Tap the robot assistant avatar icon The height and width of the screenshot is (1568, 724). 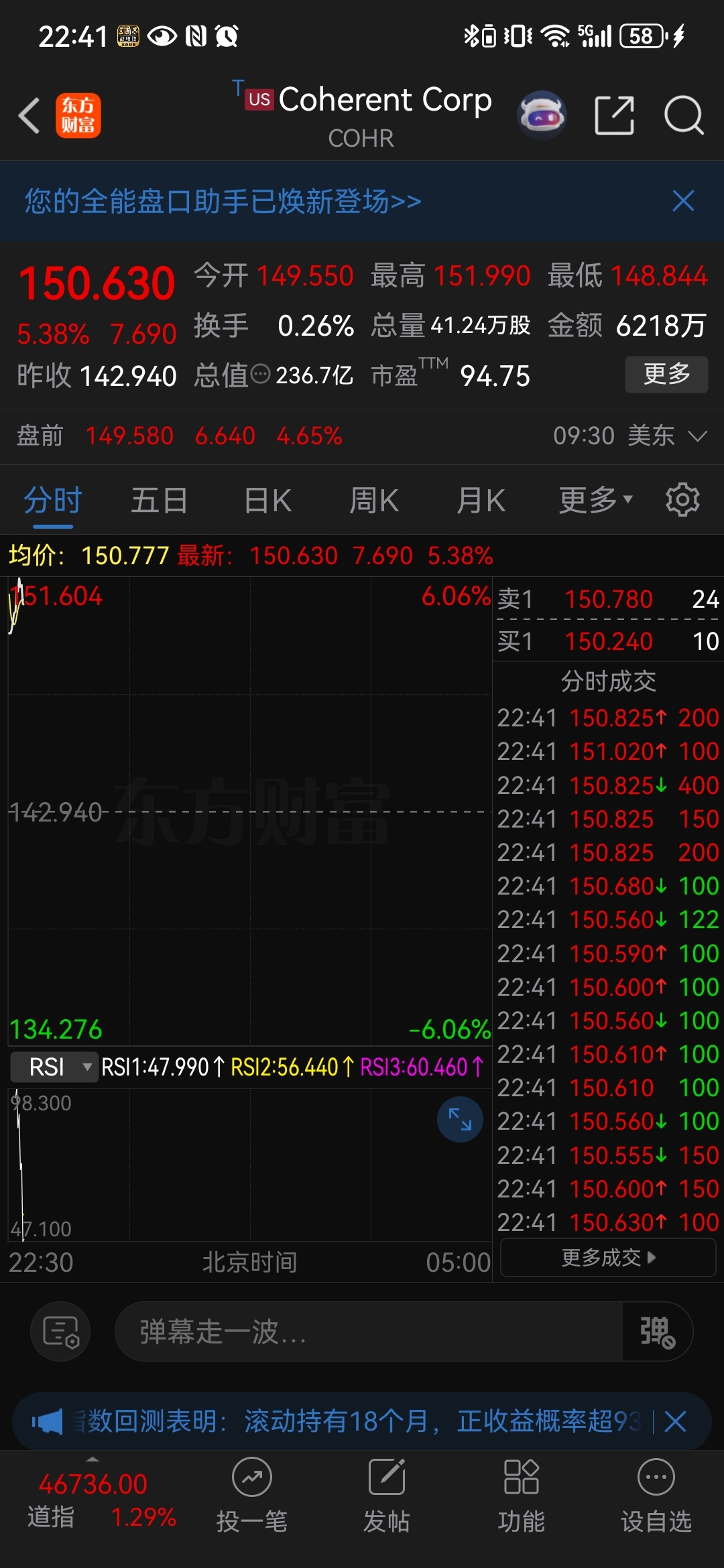542,115
